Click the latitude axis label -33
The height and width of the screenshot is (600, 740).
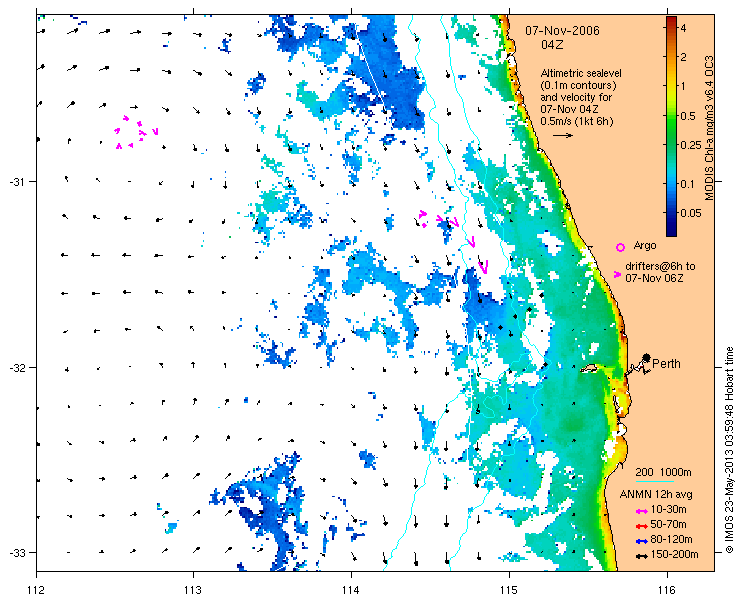(x=16, y=553)
